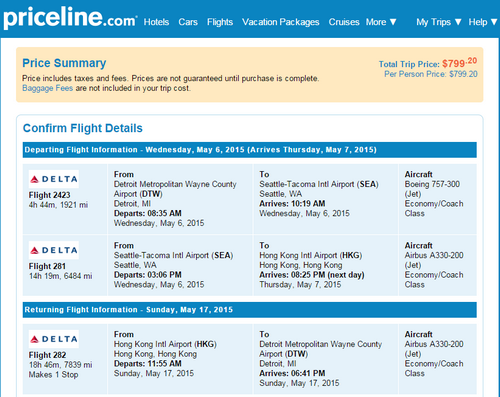Click Delta logo for Flight 2423
The width and height of the screenshot is (500, 397).
tap(54, 179)
